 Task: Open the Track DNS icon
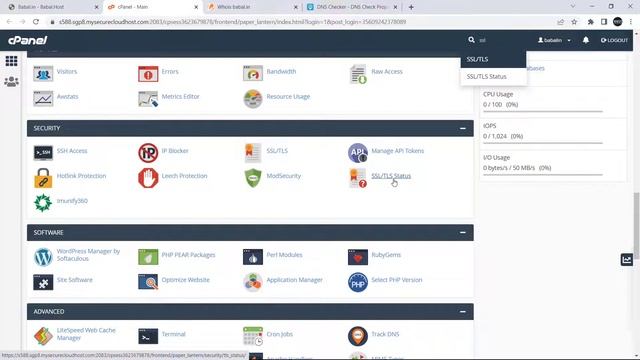pyautogui.click(x=358, y=336)
